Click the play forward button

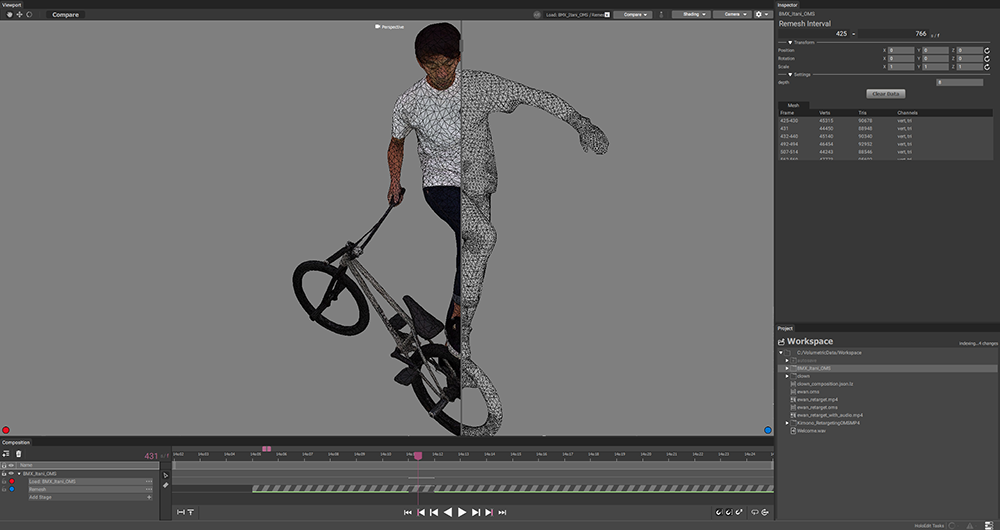462,512
